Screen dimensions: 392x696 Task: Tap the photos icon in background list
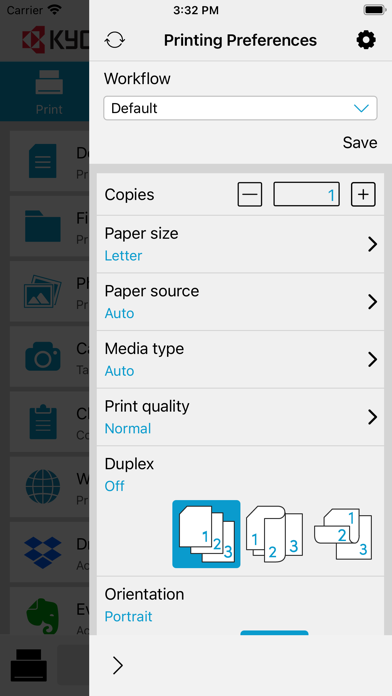click(43, 291)
